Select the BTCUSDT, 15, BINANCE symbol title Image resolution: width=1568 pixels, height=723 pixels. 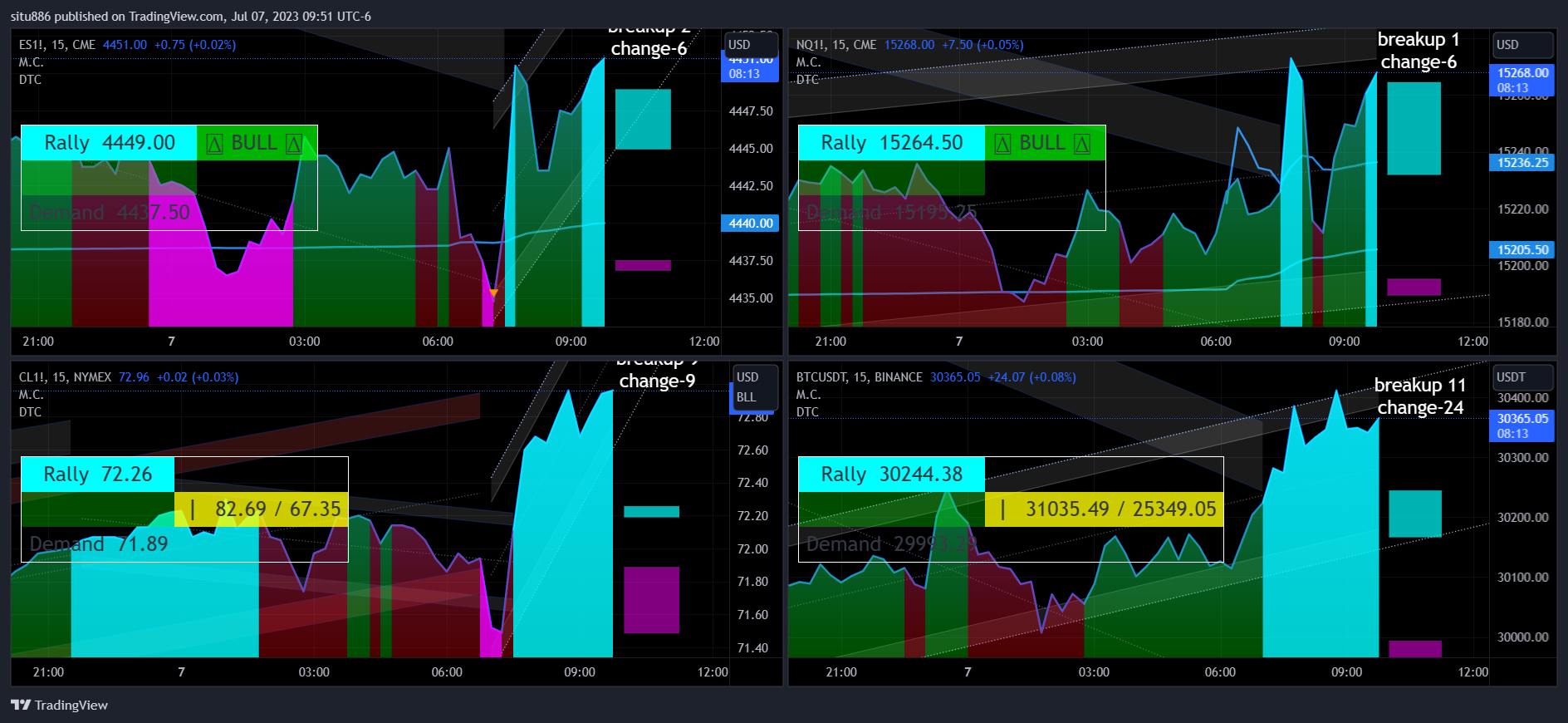[x=859, y=377]
